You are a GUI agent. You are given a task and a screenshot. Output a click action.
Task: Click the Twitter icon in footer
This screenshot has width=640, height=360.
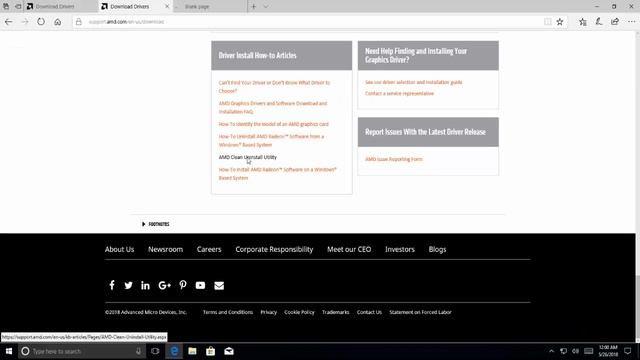[x=128, y=285]
